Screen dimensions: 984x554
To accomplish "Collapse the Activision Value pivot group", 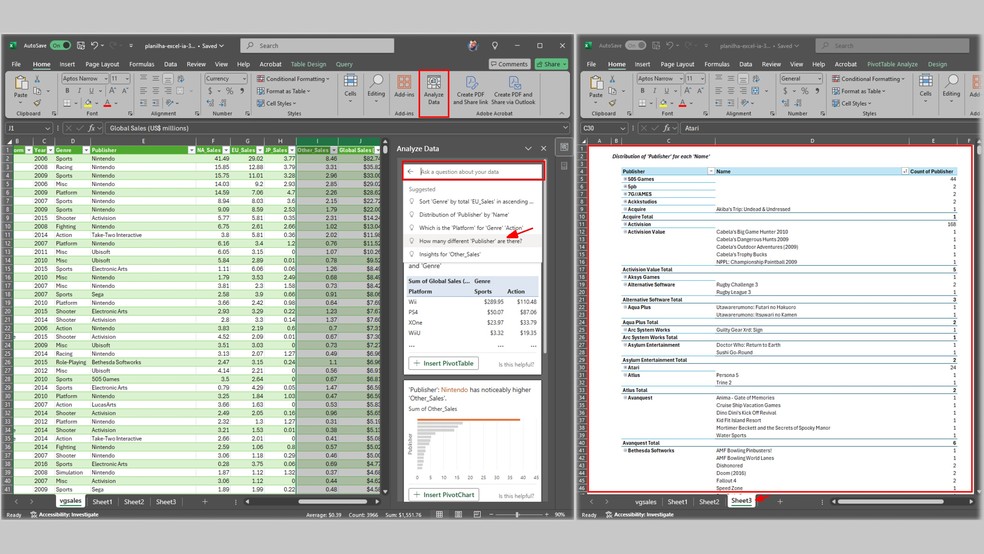I will coord(625,232).
